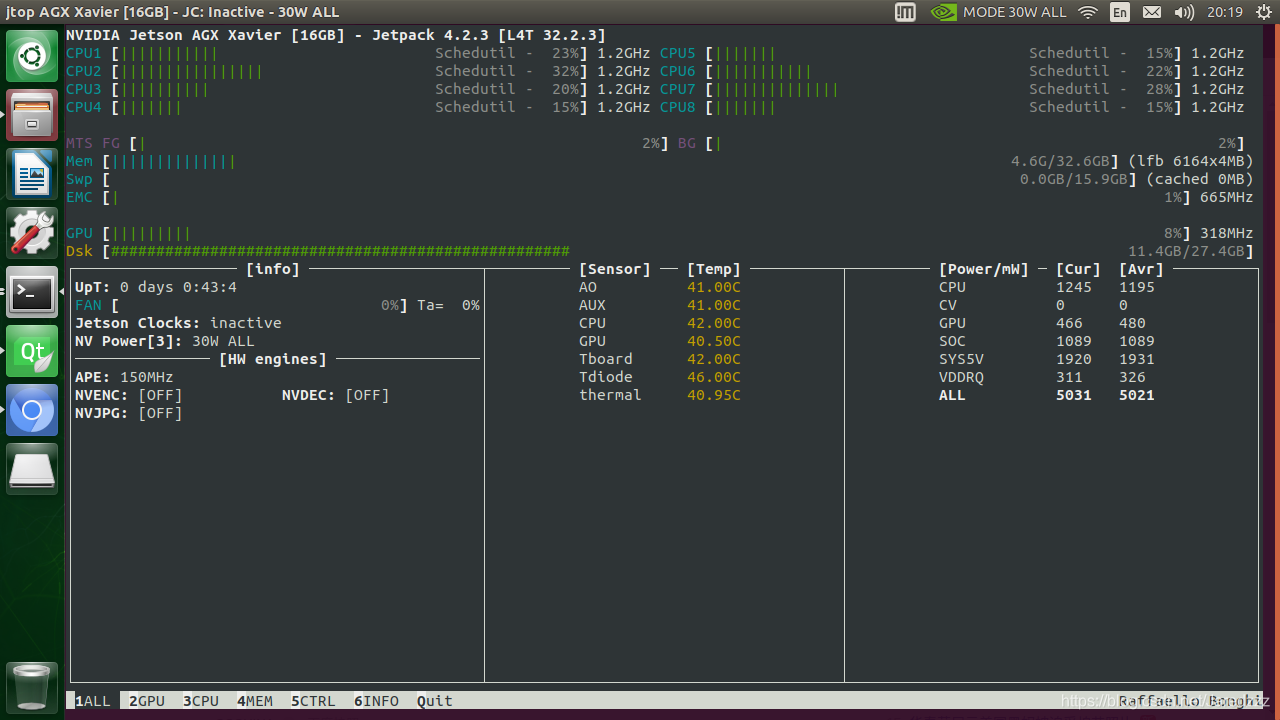Open the 20:19 clock menu
1280x720 pixels.
pos(1225,12)
